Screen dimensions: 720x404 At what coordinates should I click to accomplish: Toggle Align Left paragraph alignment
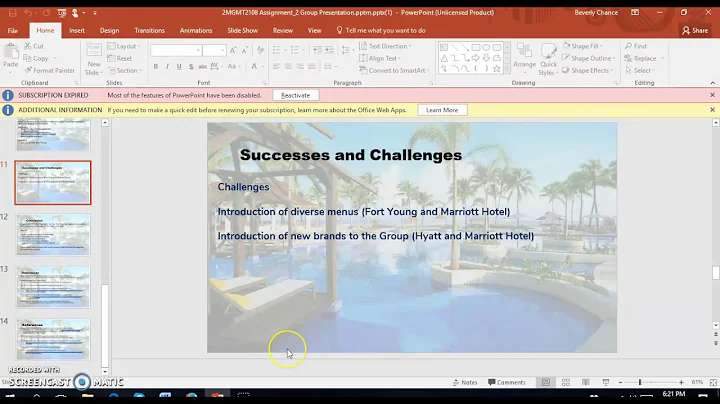point(276,67)
